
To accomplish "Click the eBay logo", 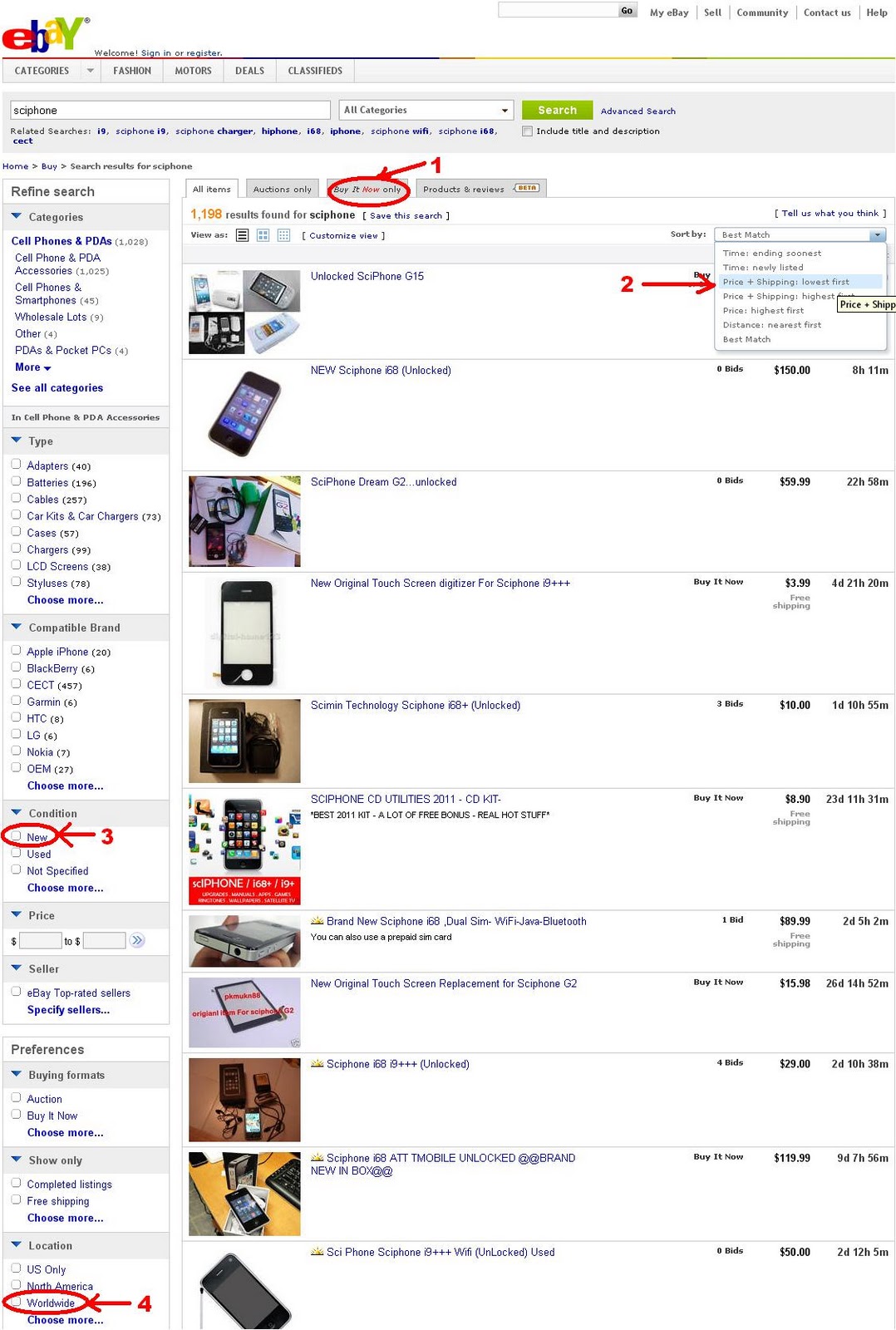I will pos(46,34).
